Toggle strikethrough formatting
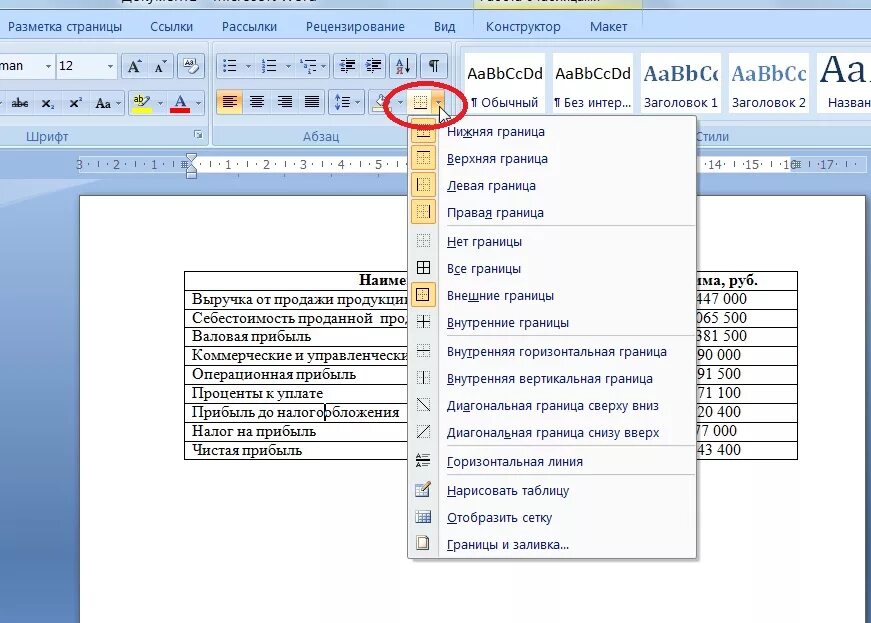Image resolution: width=871 pixels, height=623 pixels. [x=20, y=103]
